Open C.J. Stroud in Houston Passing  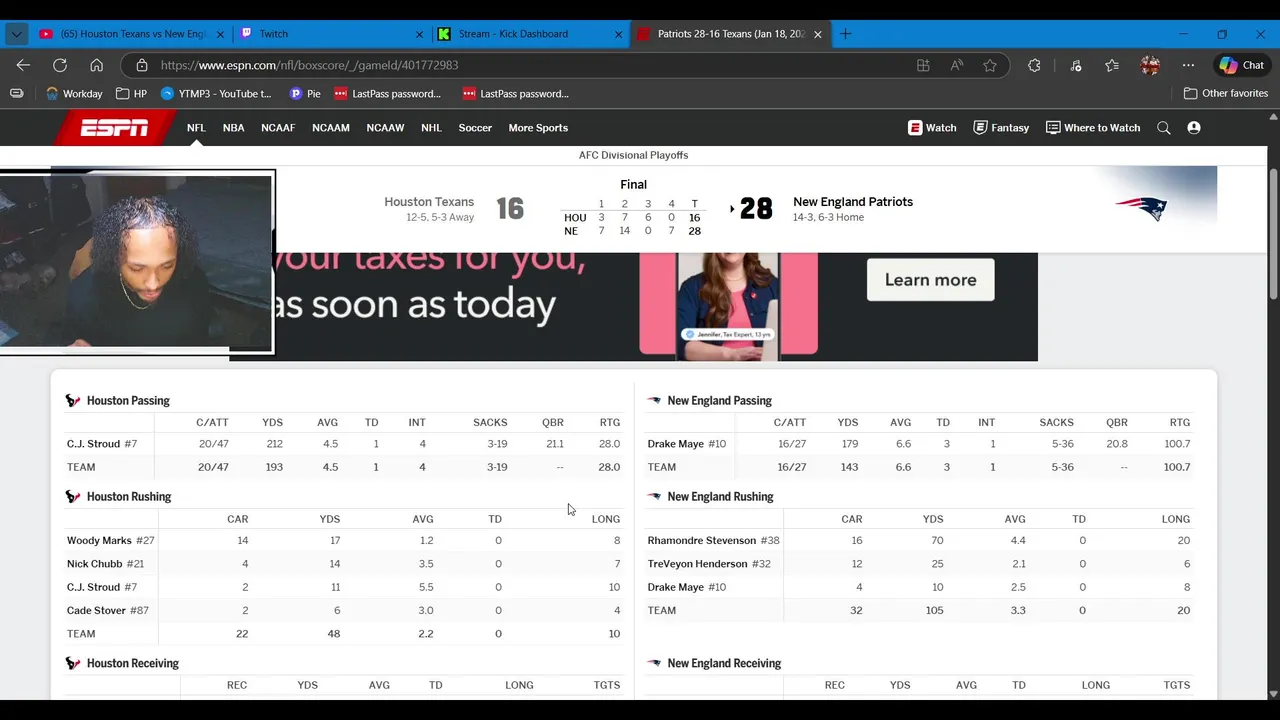point(93,444)
